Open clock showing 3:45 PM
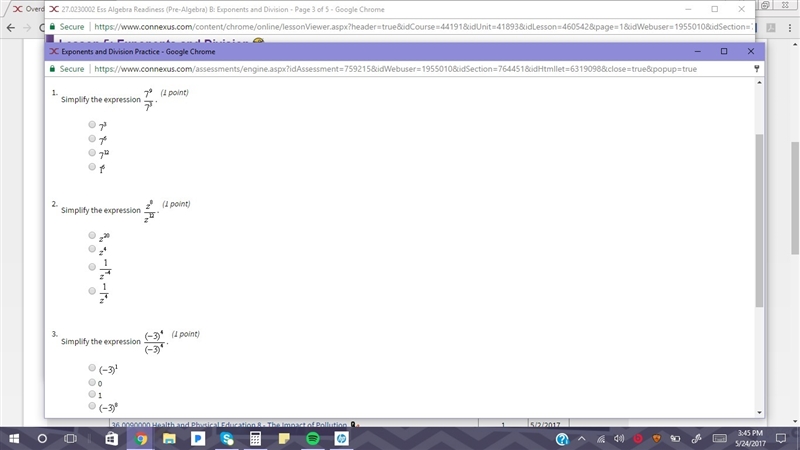 pos(750,434)
